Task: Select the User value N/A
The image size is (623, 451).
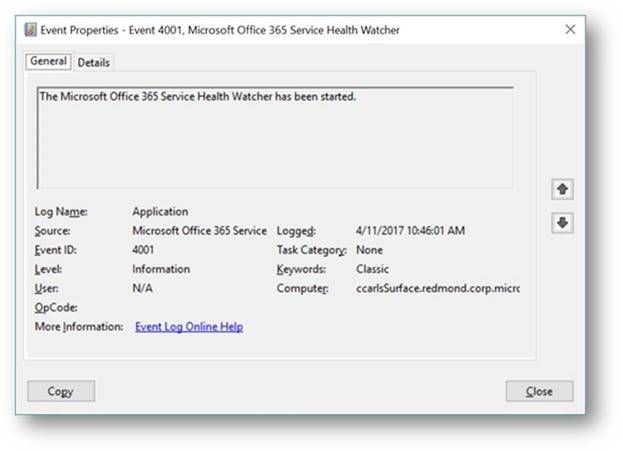Action: point(142,288)
